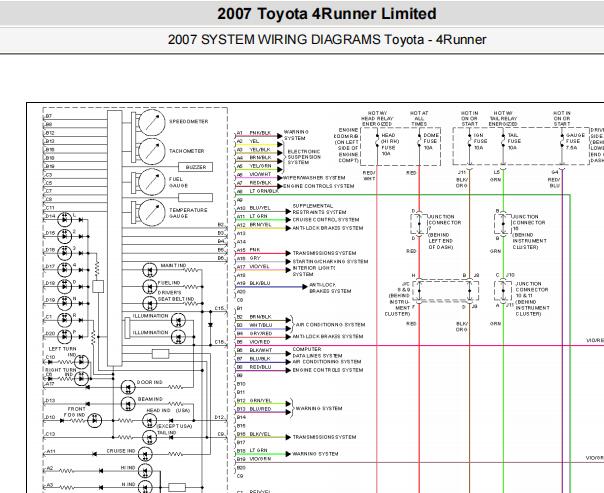Click the DRIVER'S SEAT BELT IND label

[x=175, y=296]
